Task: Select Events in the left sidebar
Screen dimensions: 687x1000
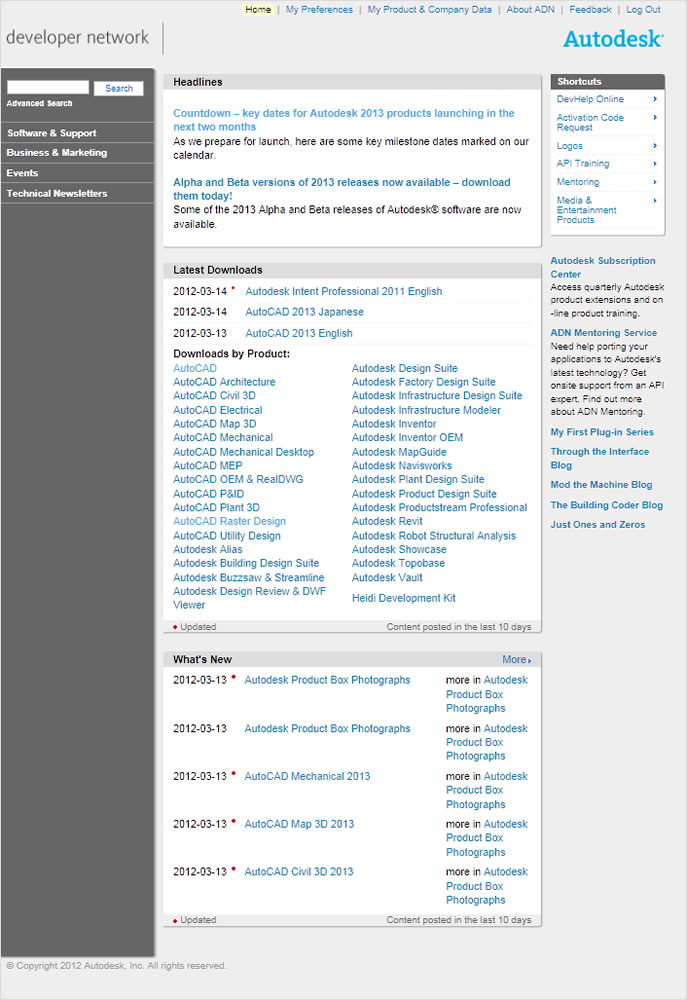Action: 23,173
